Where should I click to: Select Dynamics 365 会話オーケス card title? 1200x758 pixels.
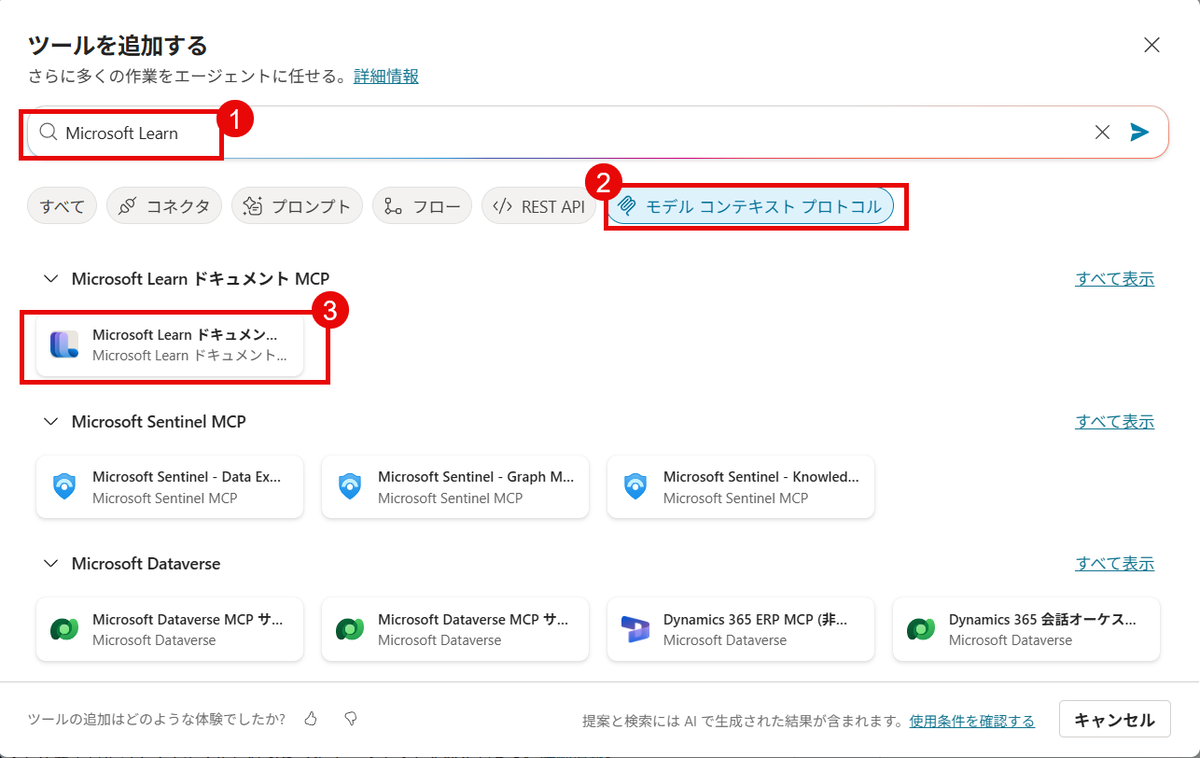(x=1042, y=620)
